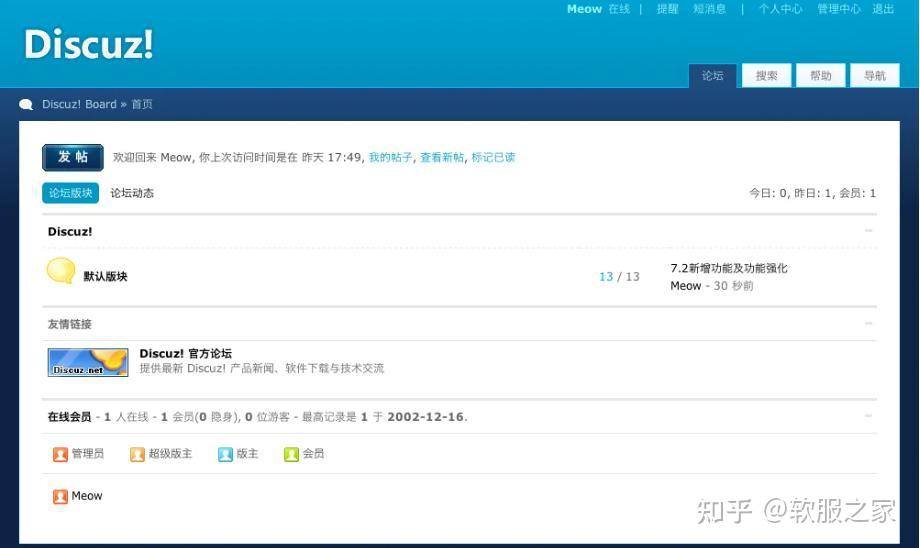
Task: Open the 提醒 notifications link
Action: pyautogui.click(x=668, y=9)
